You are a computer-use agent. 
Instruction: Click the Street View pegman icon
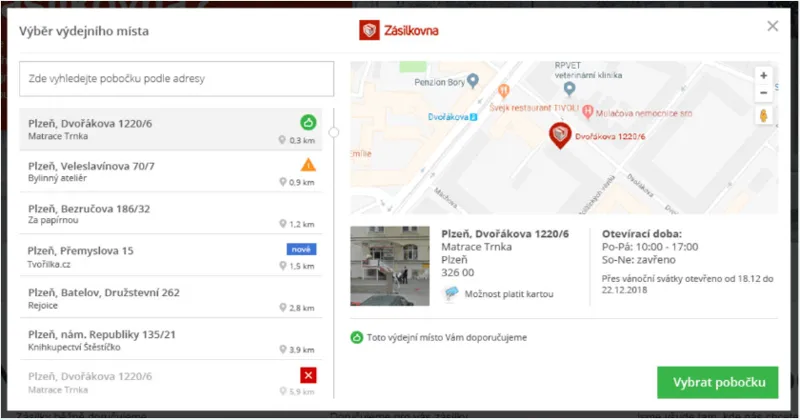tap(763, 116)
